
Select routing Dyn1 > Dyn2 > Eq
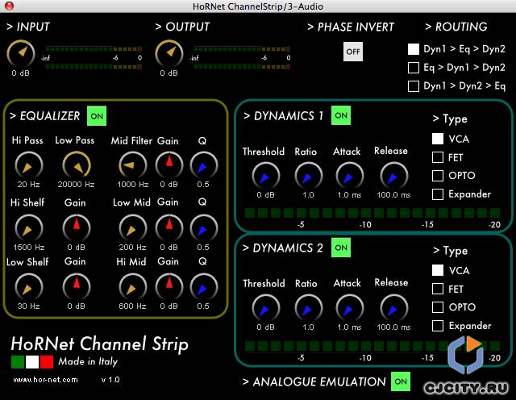coord(413,86)
